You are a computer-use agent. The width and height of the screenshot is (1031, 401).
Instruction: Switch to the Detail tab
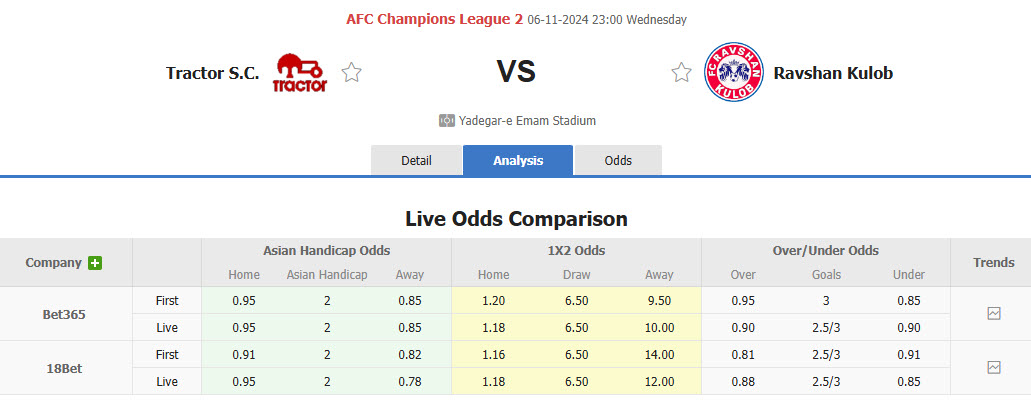tap(416, 160)
